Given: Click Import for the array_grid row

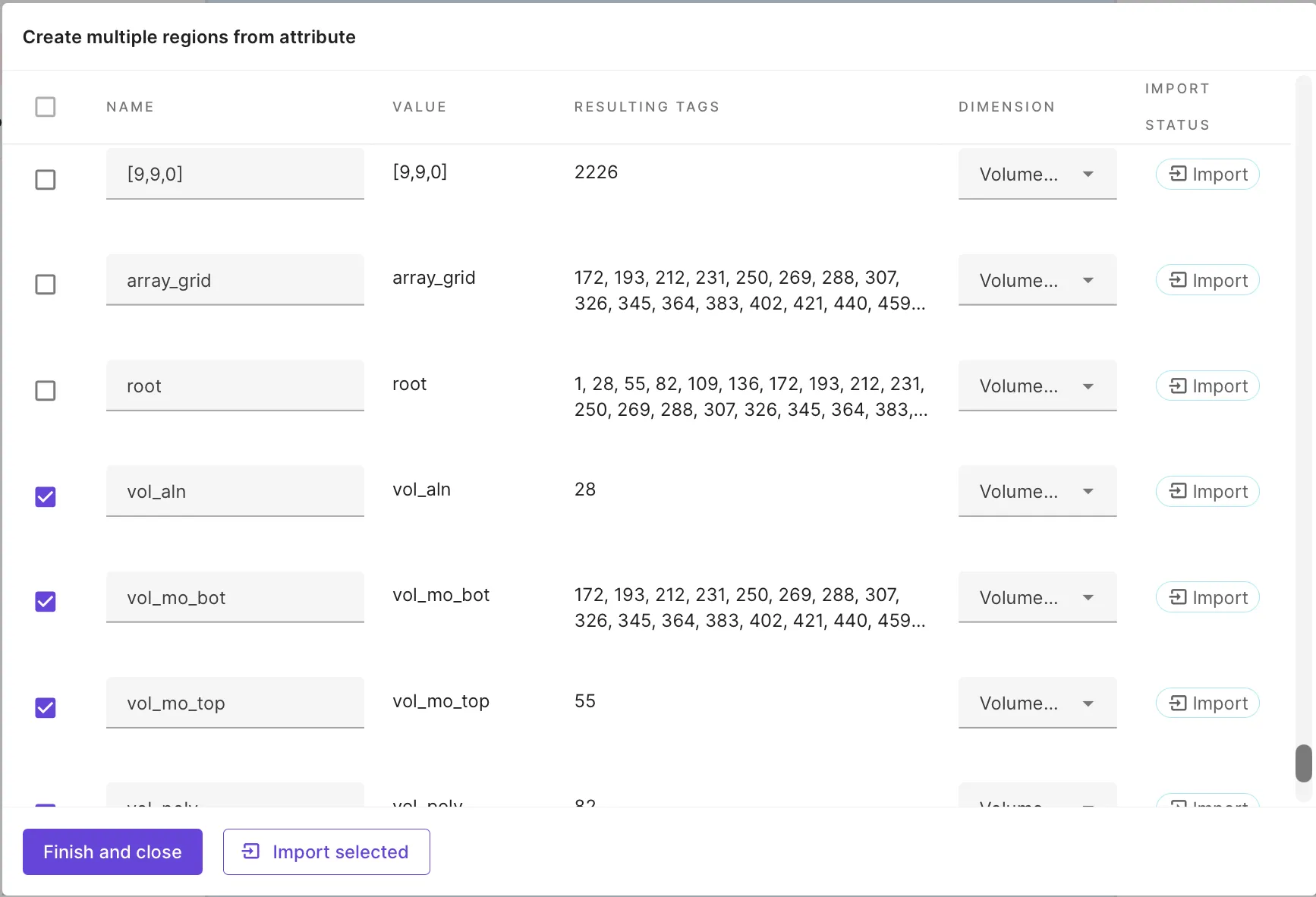Looking at the screenshot, I should (x=1207, y=281).
